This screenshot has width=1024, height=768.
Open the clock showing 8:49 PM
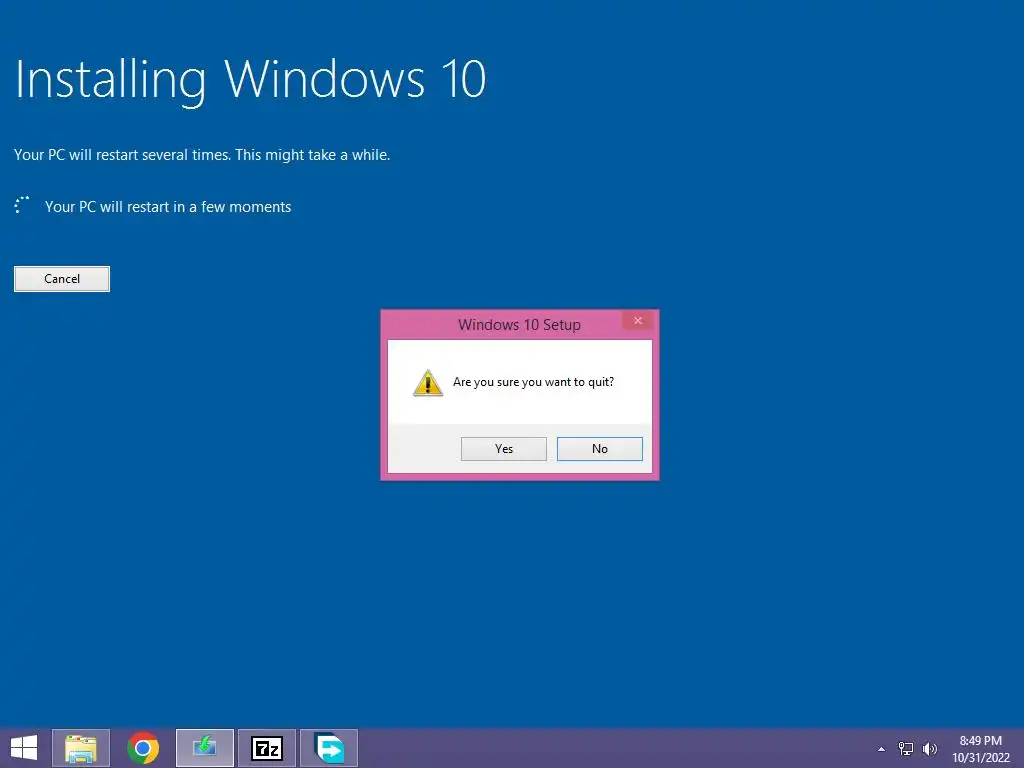click(980, 749)
